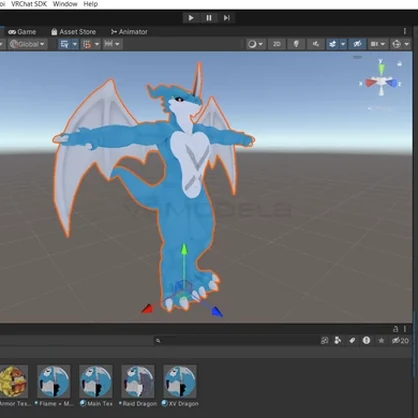This screenshot has width=418, height=418.
Task: Toggle scene lighting lightbulb
Action: point(296,44)
